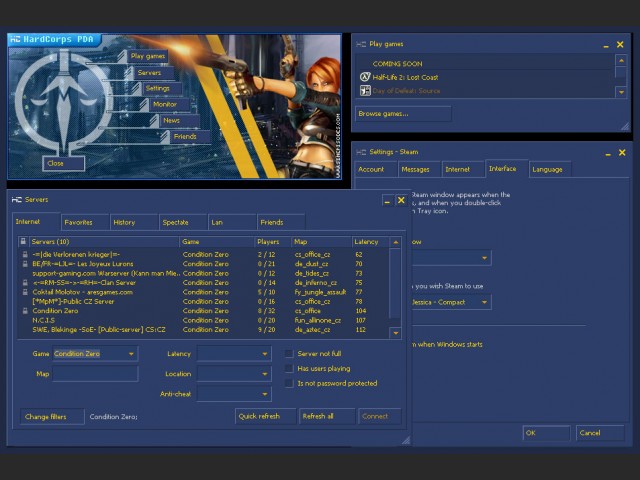This screenshot has width=640, height=480.
Task: Switch to Interface tab in Settings
Action: [507, 169]
